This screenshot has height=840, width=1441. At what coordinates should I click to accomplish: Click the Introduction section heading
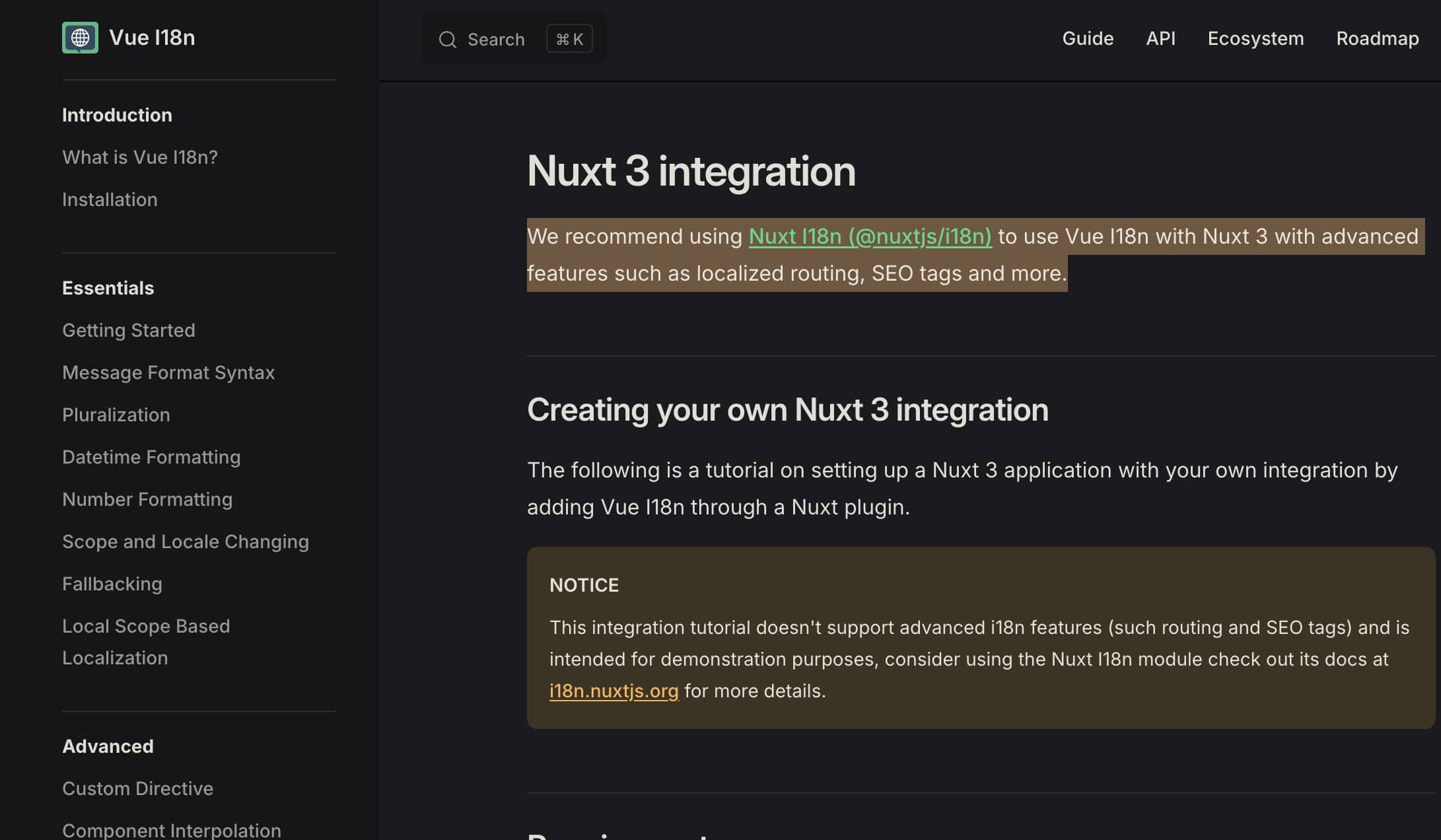(117, 115)
